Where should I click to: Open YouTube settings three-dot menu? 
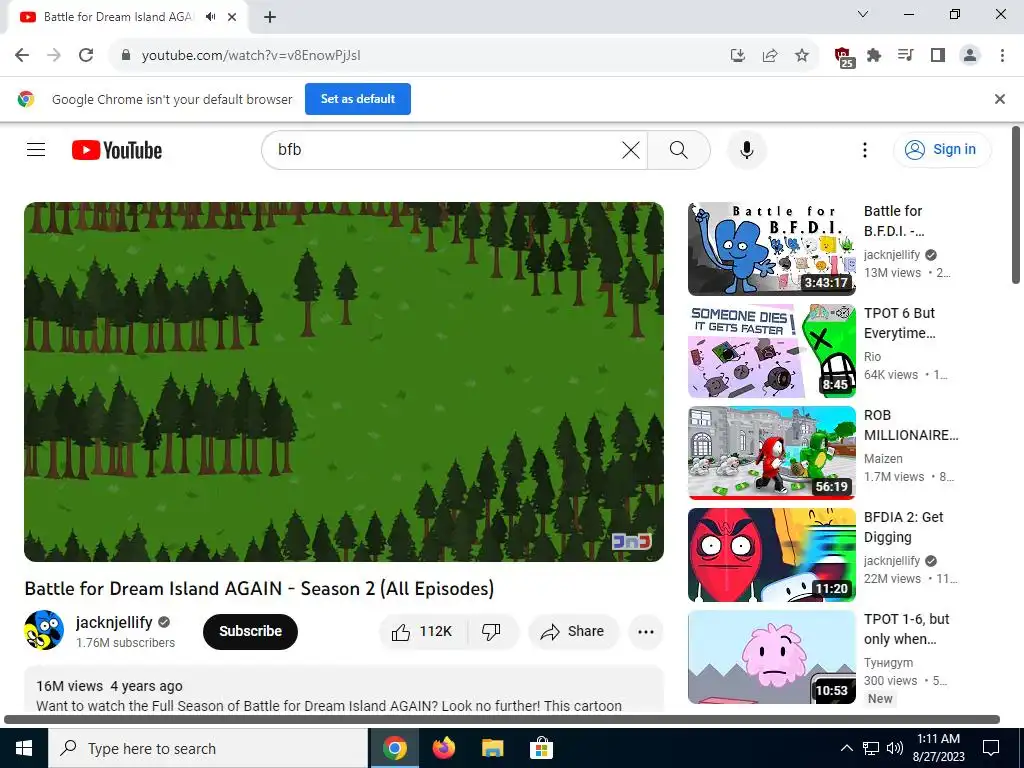865,150
